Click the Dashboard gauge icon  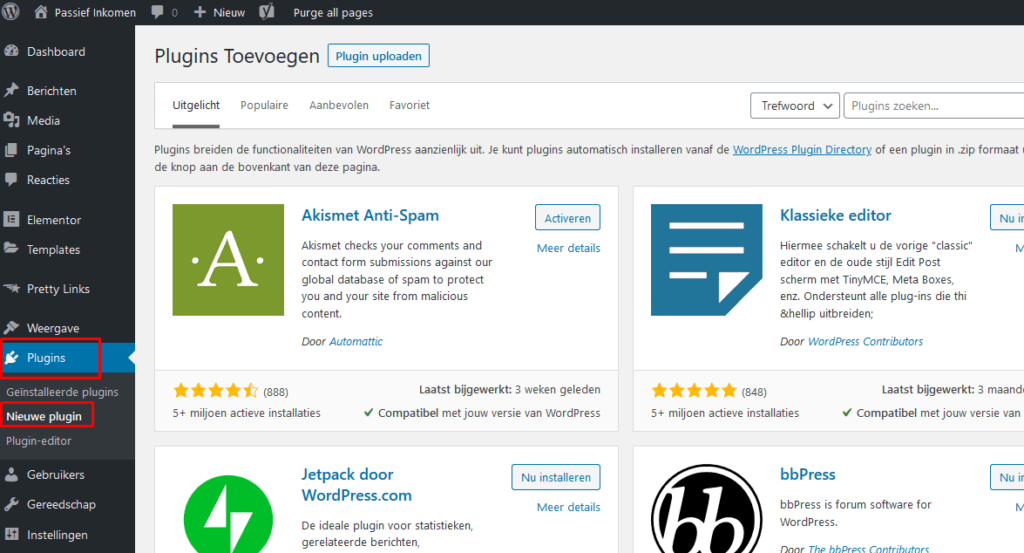(x=11, y=52)
